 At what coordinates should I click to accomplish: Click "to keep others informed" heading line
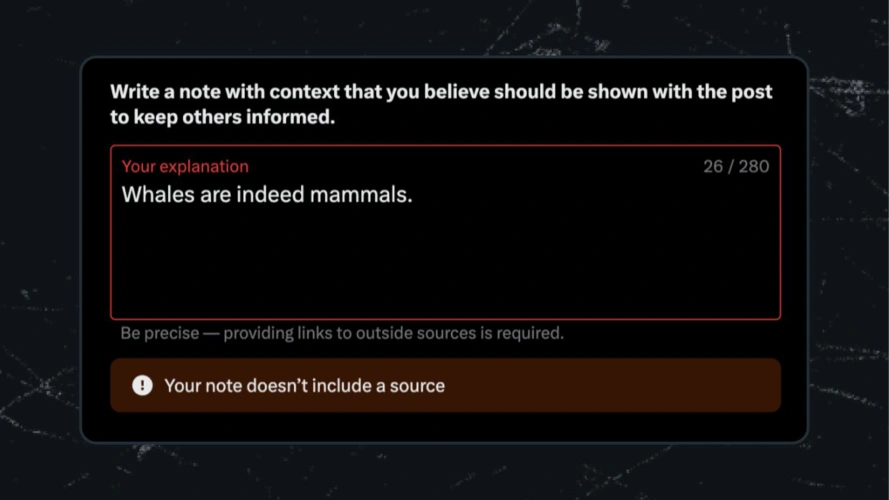pyautogui.click(x=222, y=117)
